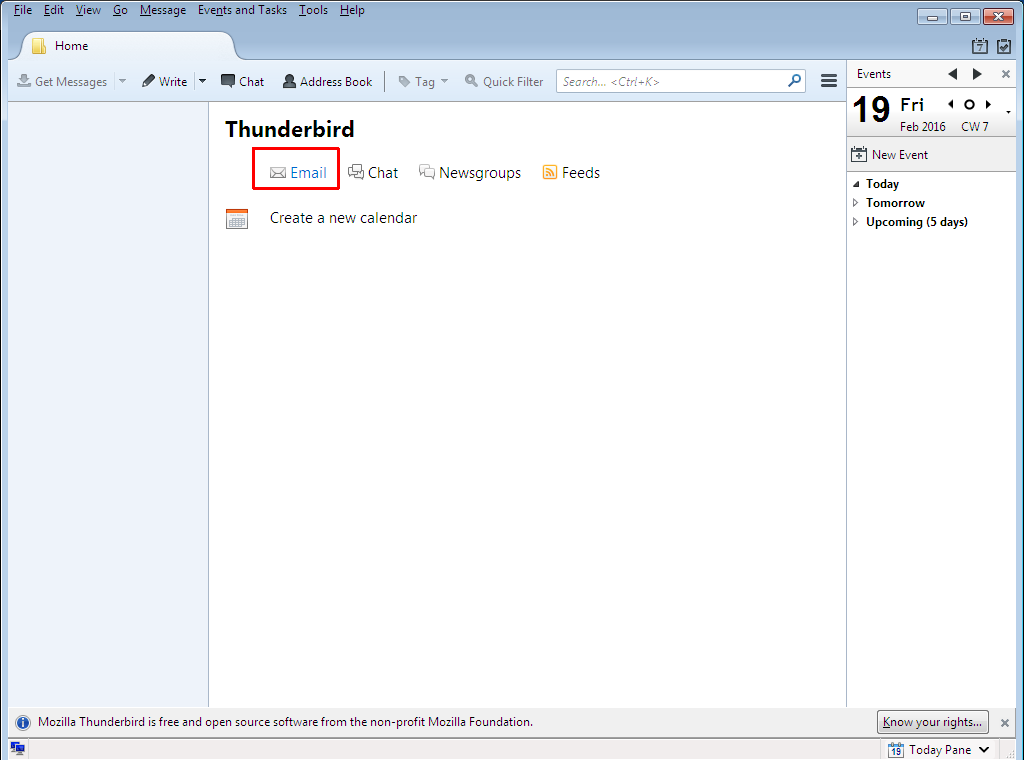This screenshot has height=760, width=1024.
Task: Click the magnifier search icon
Action: pos(794,81)
